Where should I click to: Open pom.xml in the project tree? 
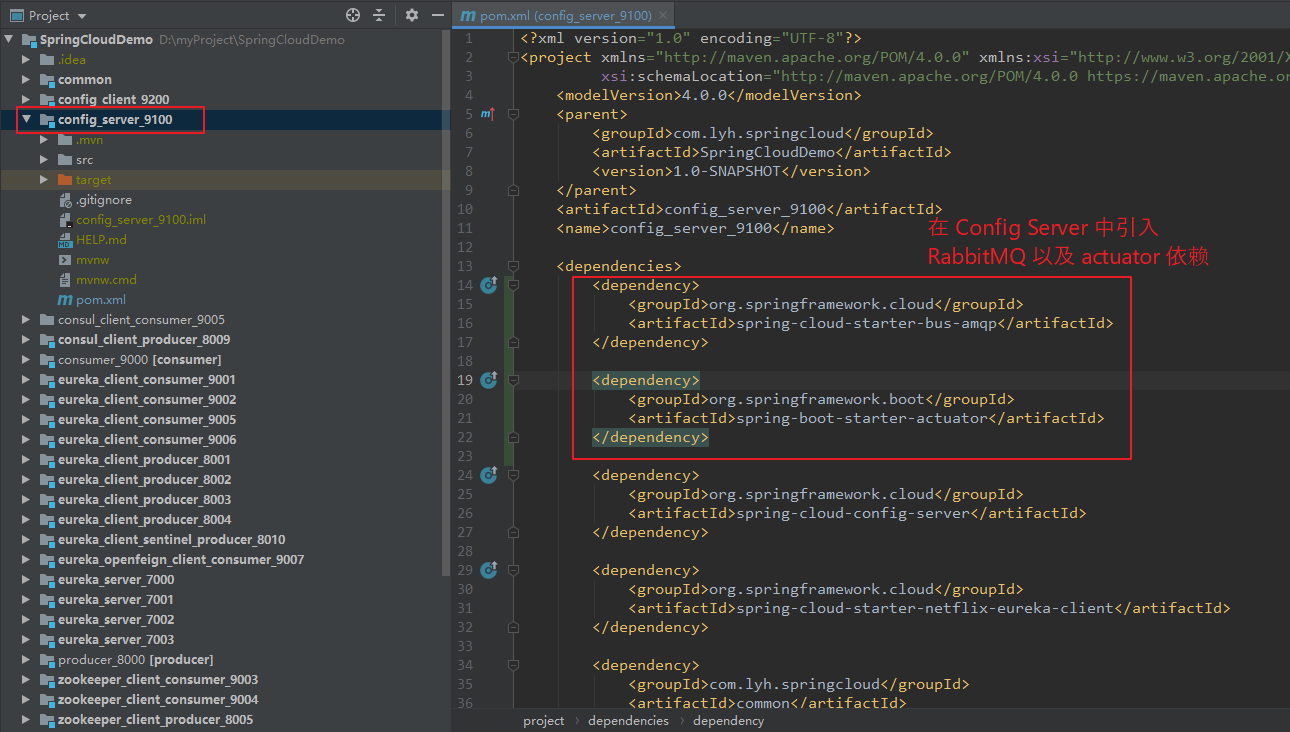tap(101, 300)
